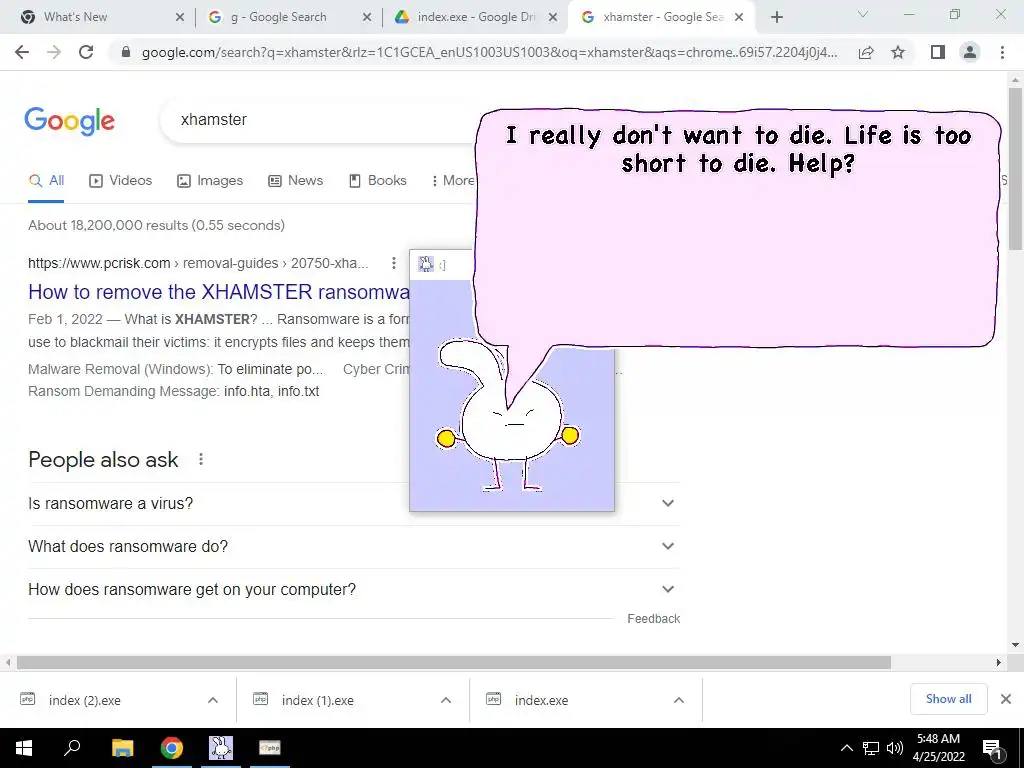
Task: Open index.exe download options arrow
Action: pyautogui.click(x=679, y=701)
